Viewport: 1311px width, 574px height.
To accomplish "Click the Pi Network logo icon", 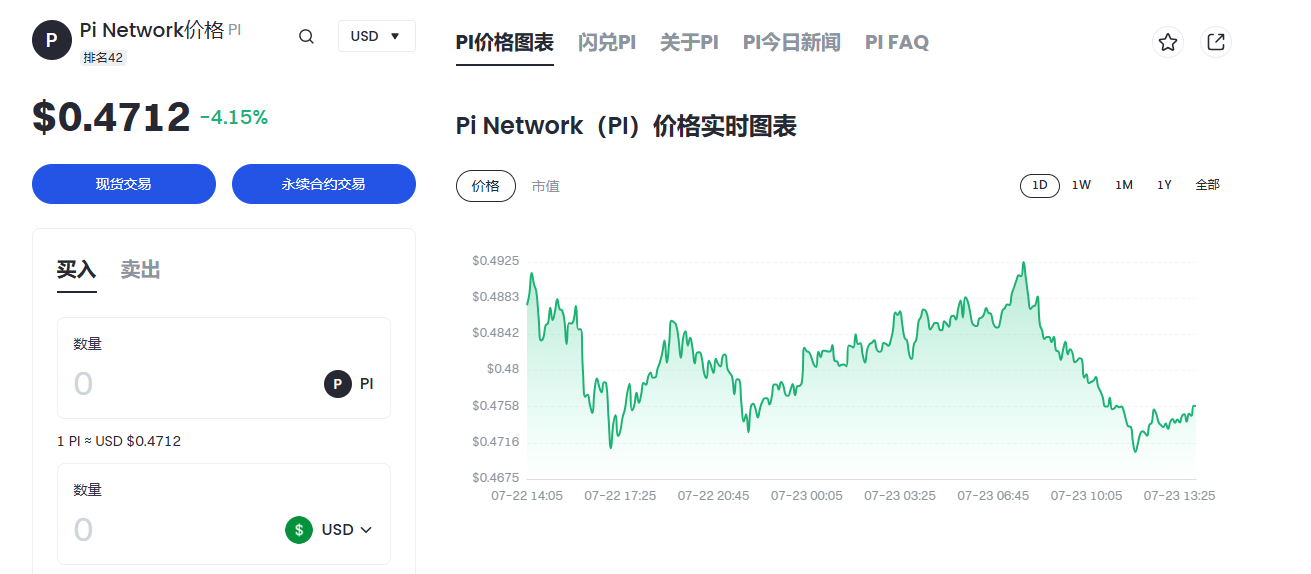I will [x=52, y=40].
